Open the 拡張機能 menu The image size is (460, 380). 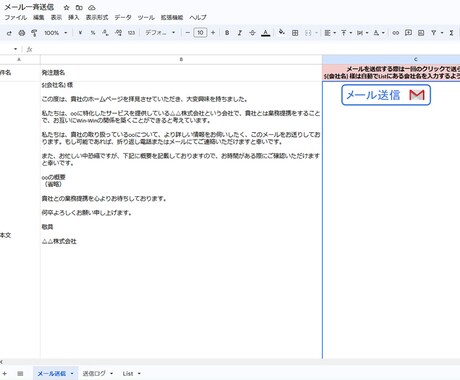coord(172,17)
